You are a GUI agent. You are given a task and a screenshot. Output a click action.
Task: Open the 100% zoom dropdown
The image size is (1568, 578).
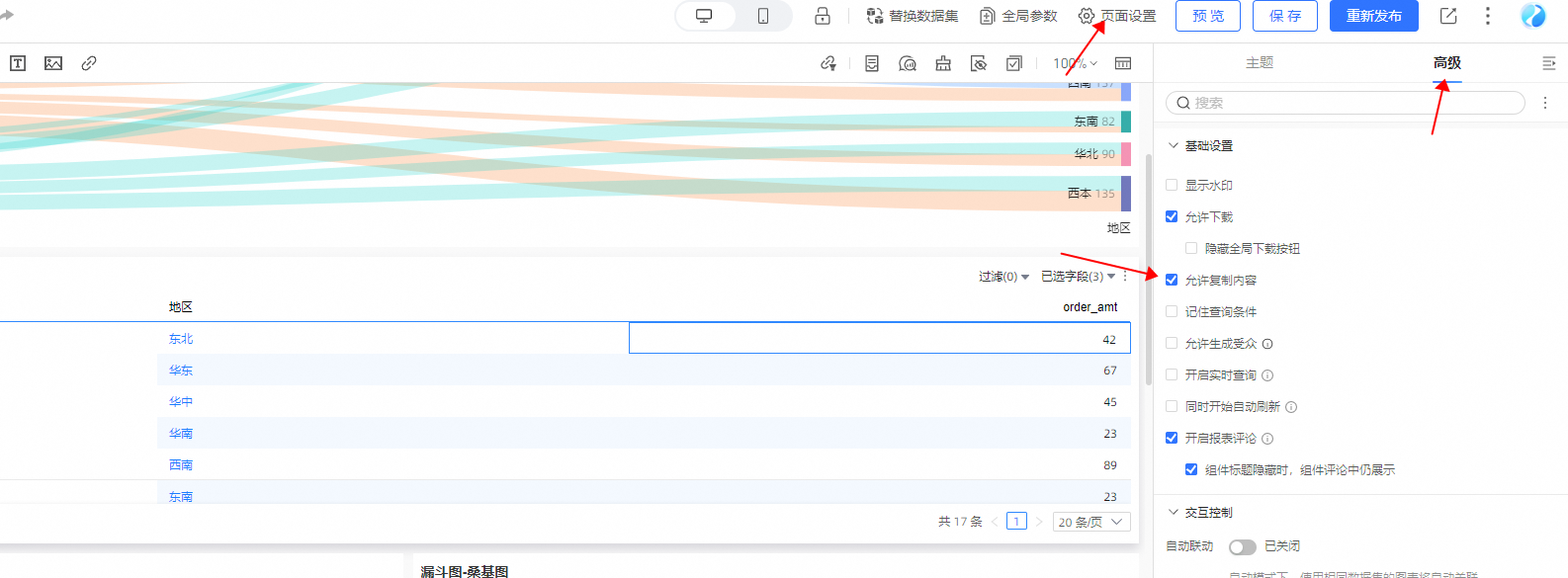point(1075,63)
